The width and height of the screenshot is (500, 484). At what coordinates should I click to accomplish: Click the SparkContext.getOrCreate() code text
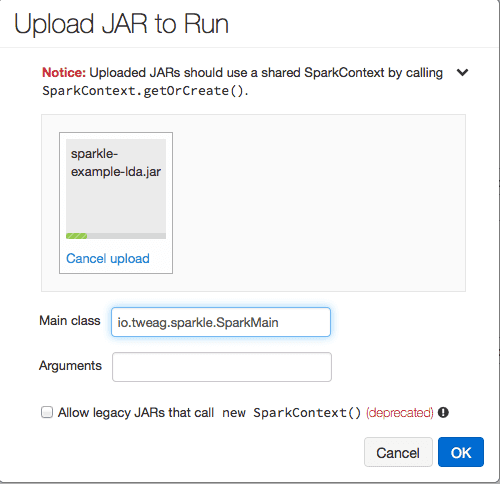[144, 91]
